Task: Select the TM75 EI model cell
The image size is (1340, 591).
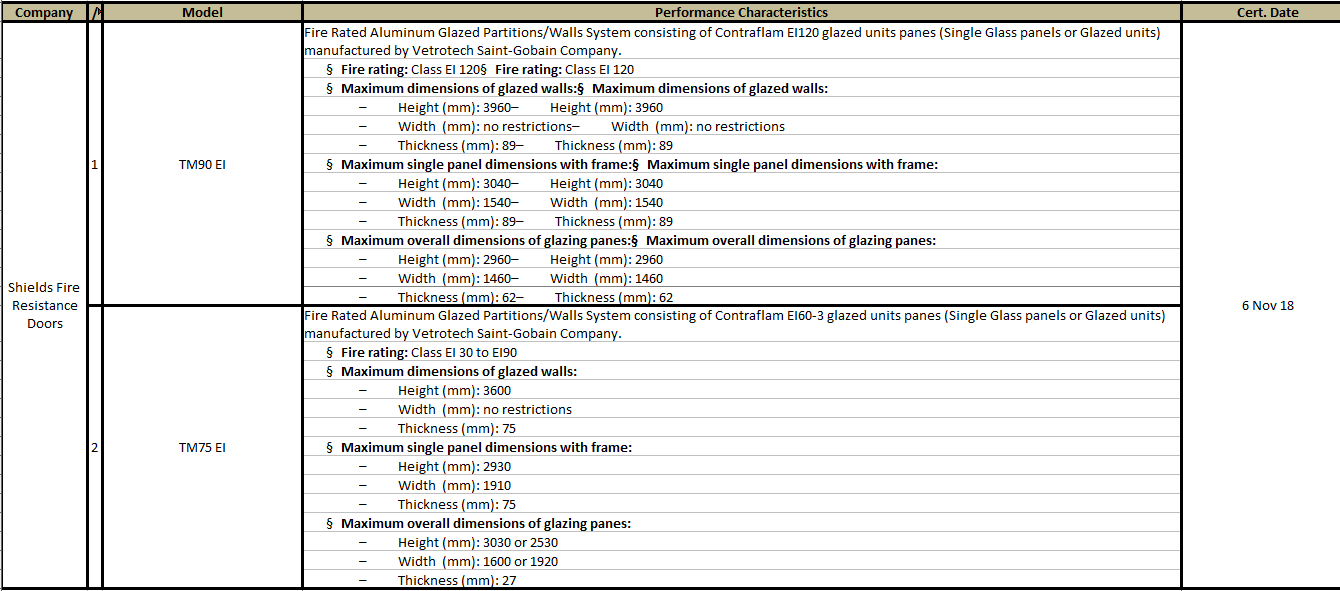Action: pyautogui.click(x=202, y=447)
